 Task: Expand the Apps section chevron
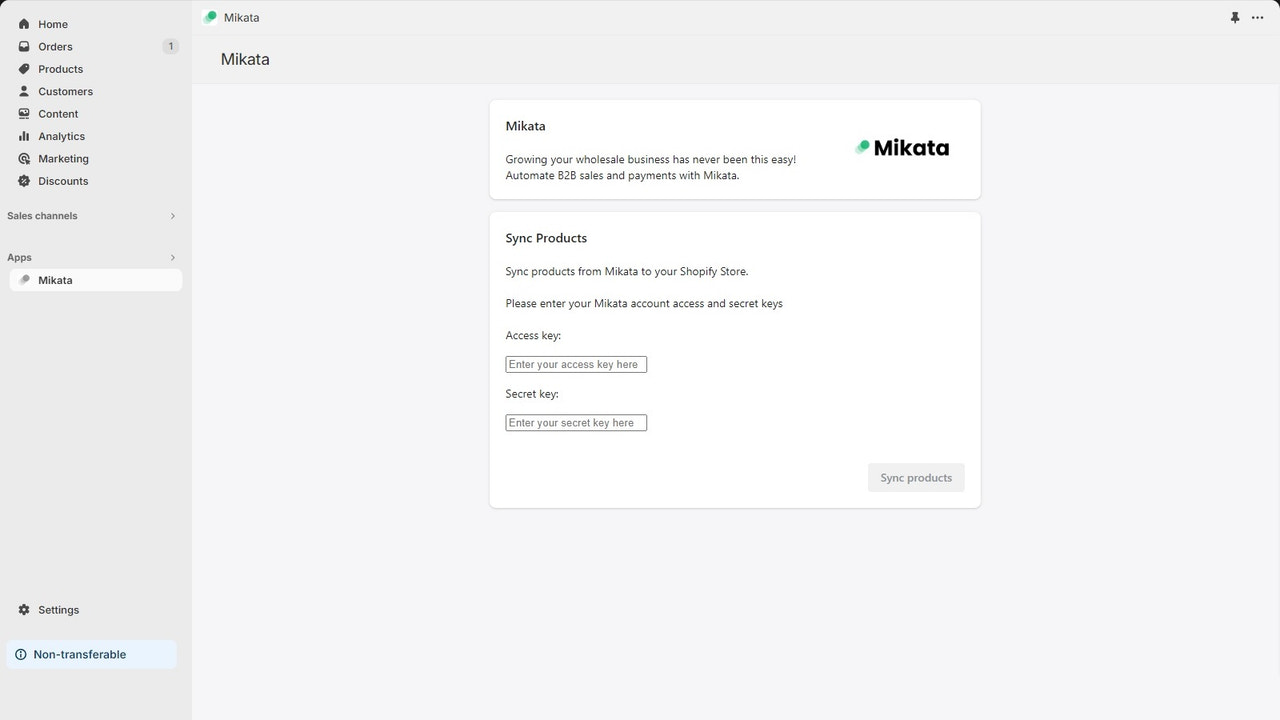[x=172, y=258]
